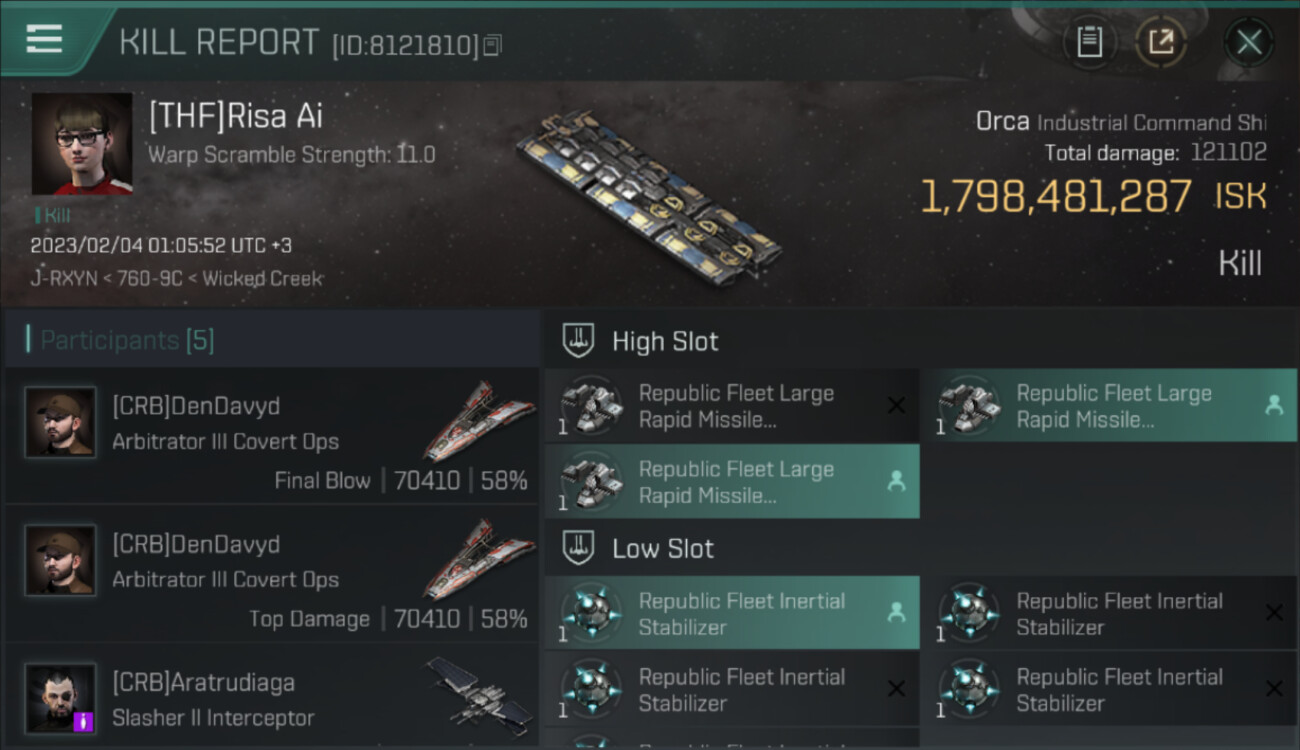This screenshot has height=750, width=1300.
Task: Open Top Damage DenDavyd participant entry
Action: 272,574
